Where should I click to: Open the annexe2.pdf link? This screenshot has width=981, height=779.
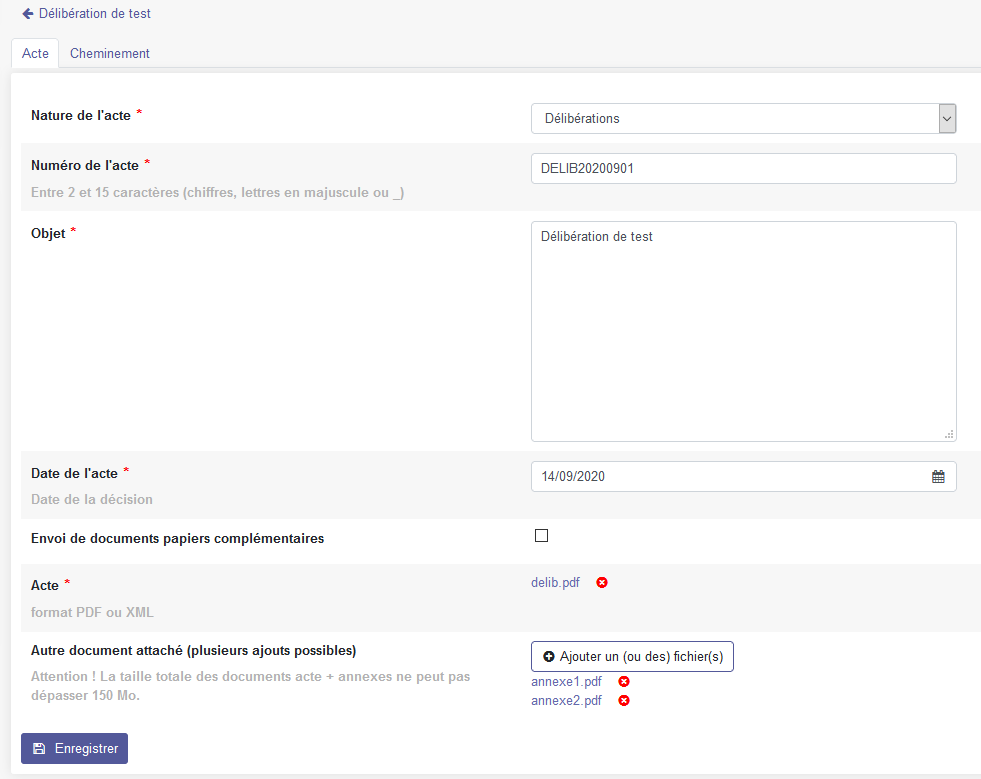(566, 701)
